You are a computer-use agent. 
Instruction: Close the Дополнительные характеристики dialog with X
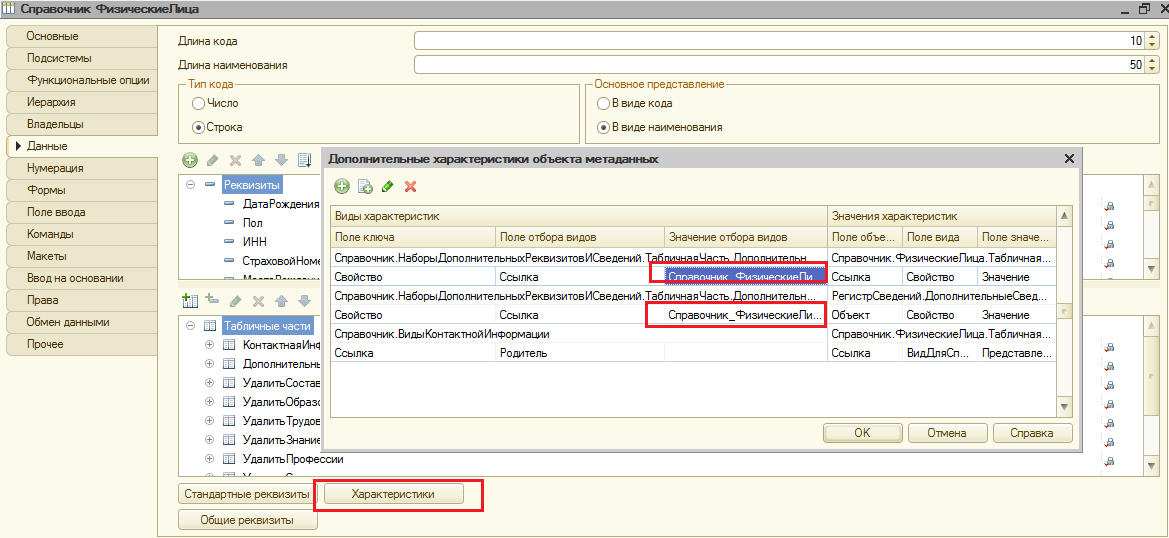[1068, 159]
